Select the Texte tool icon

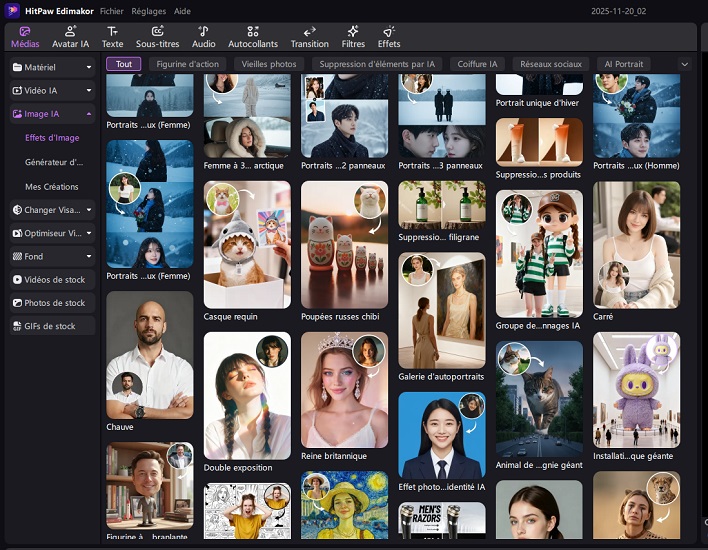click(x=112, y=37)
